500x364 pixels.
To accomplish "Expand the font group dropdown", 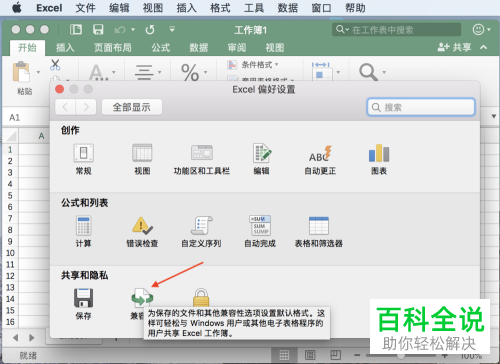I will point(114,72).
